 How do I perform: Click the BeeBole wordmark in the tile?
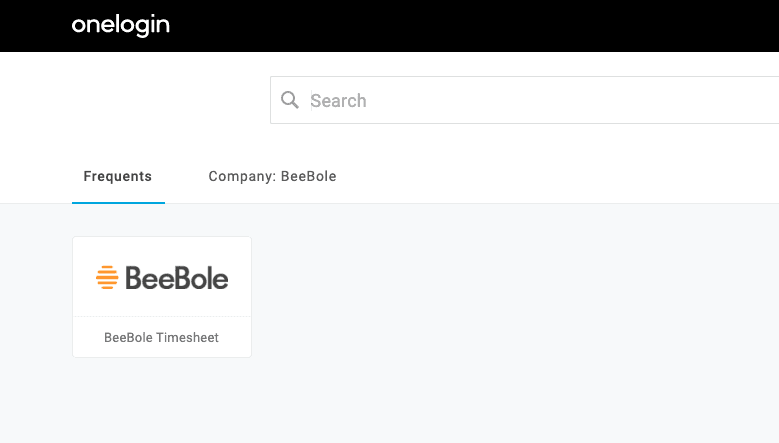pyautogui.click(x=177, y=277)
